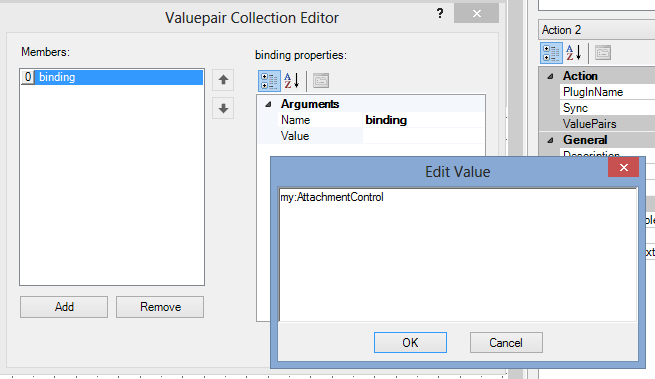Select the PlugInName property in Action 2
This screenshot has height=379, width=655.
[607, 92]
